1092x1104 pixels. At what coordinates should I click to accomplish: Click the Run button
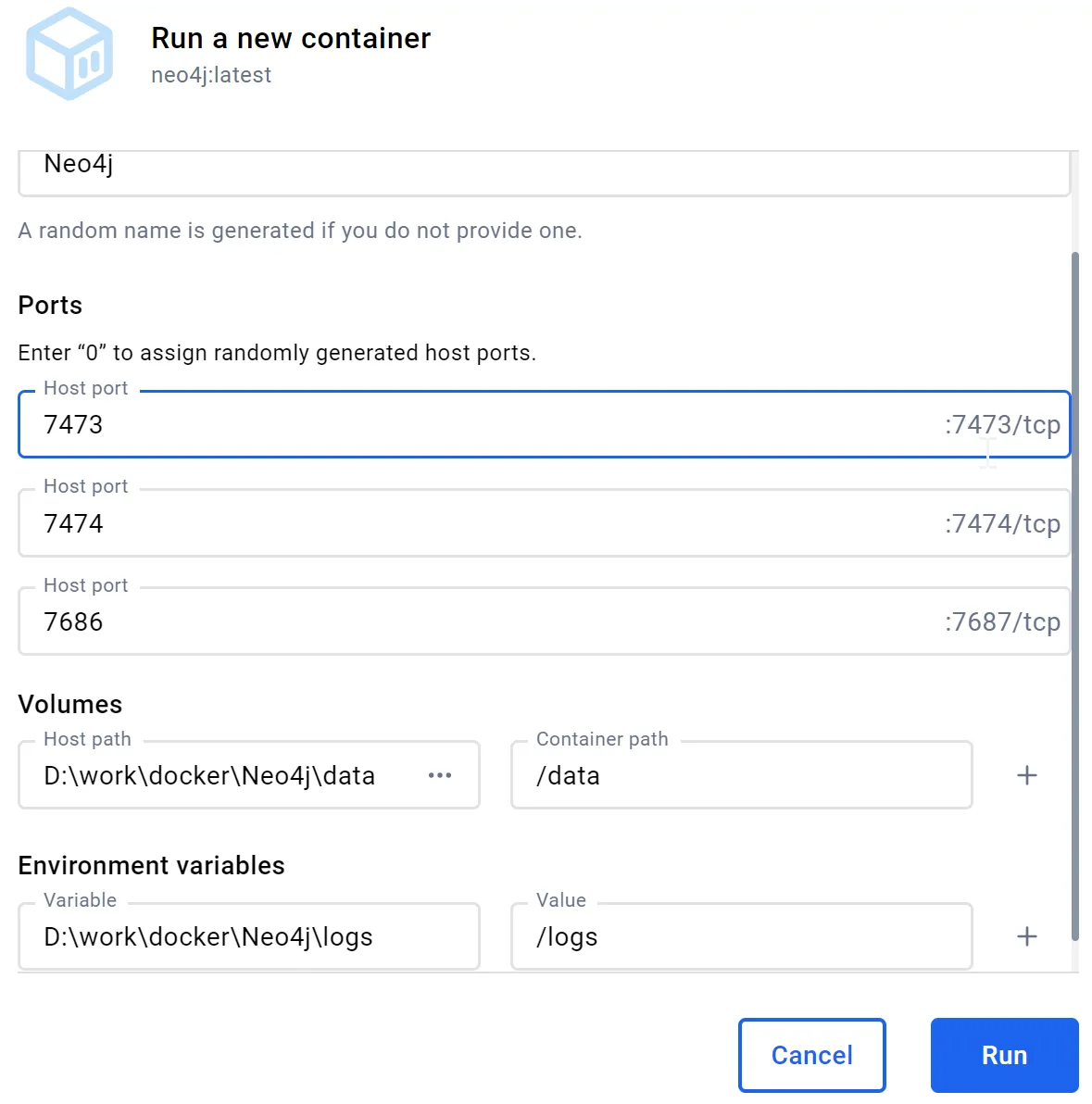pos(1004,1055)
